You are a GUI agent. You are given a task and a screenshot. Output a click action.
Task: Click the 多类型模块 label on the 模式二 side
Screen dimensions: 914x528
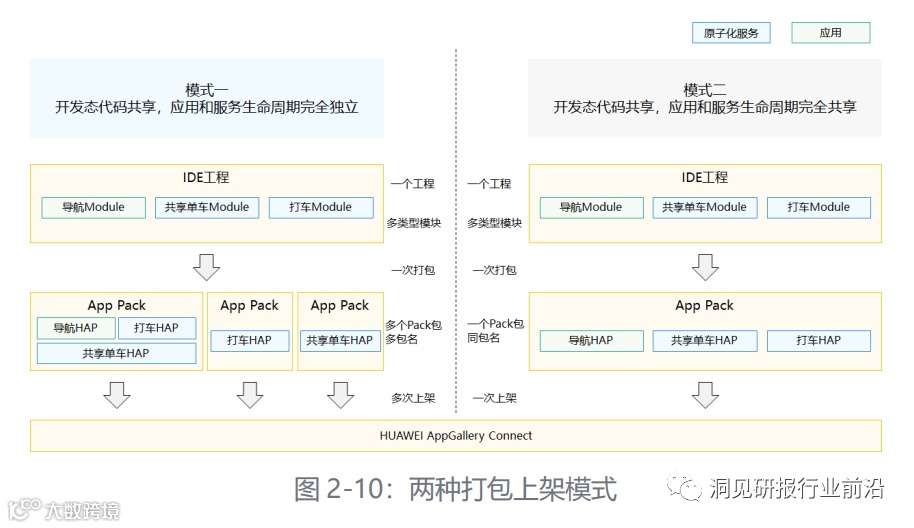click(x=494, y=223)
